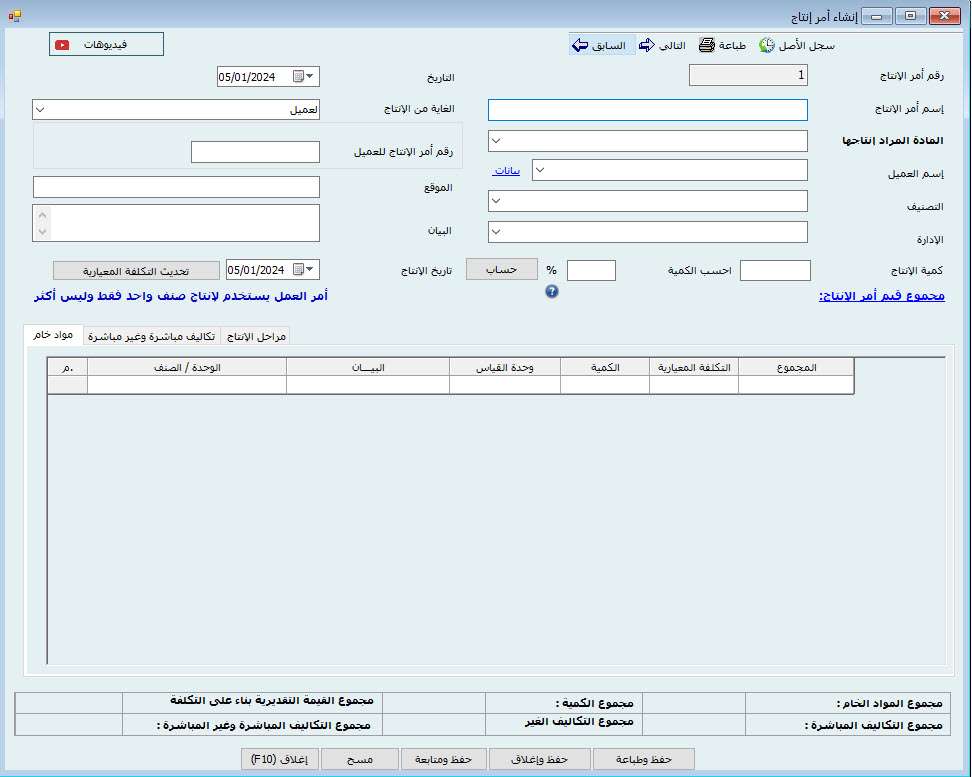Click the حفظ ومتابعة button
This screenshot has width=972, height=777.
443,759
